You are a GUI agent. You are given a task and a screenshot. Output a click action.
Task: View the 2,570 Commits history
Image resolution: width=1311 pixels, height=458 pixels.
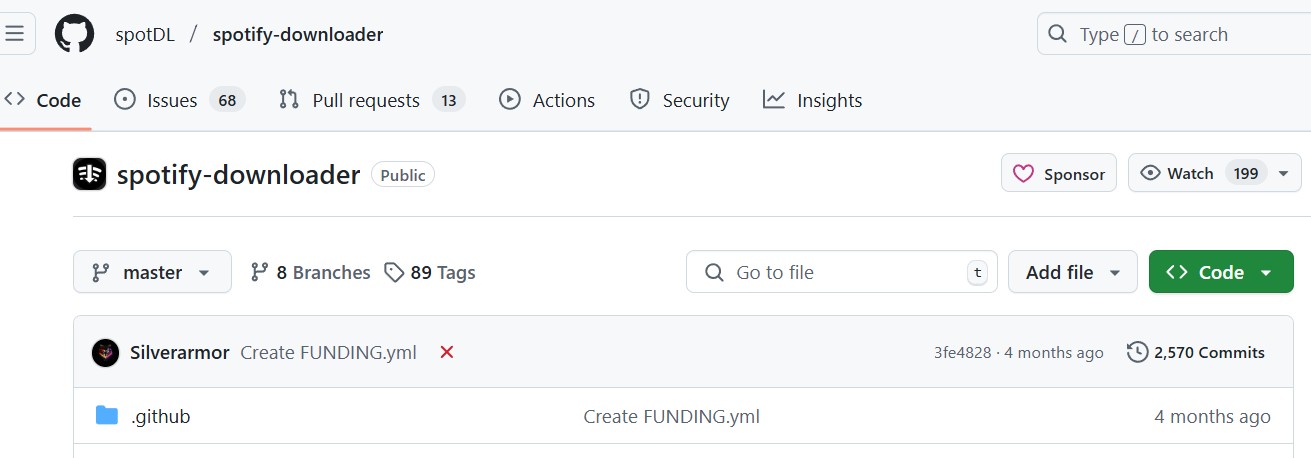point(1196,352)
